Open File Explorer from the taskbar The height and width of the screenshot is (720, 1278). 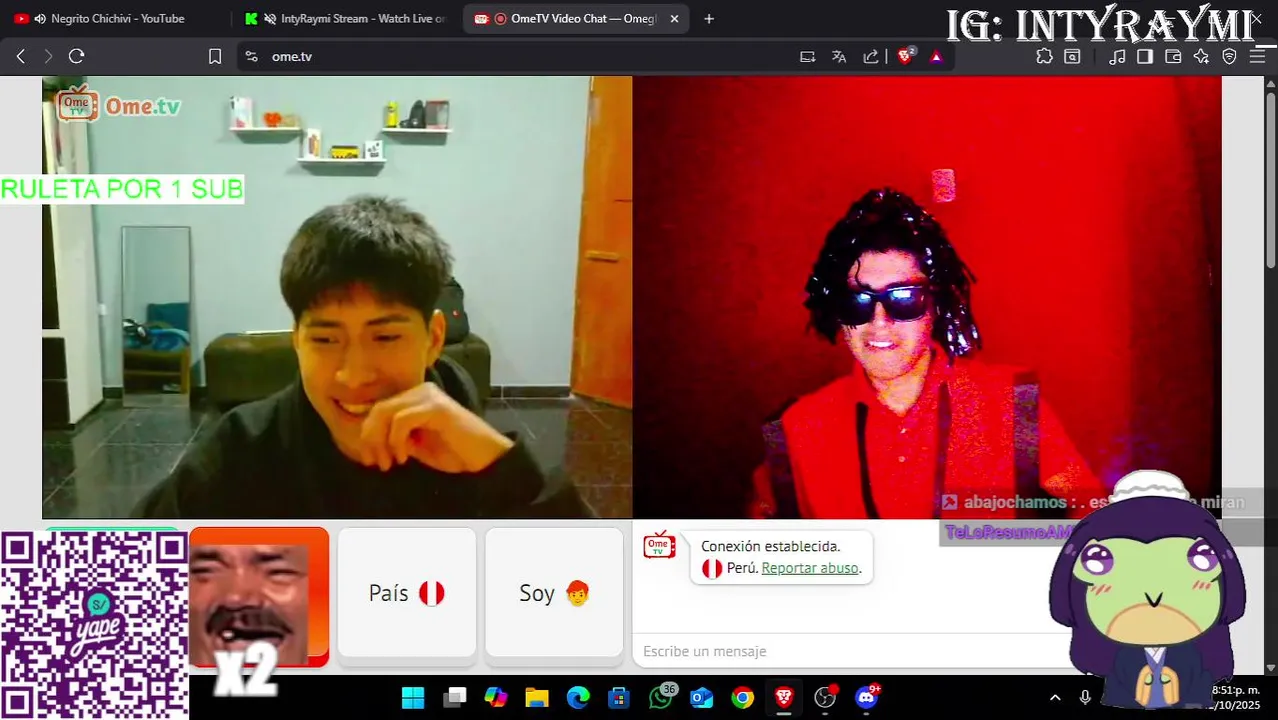click(x=537, y=697)
